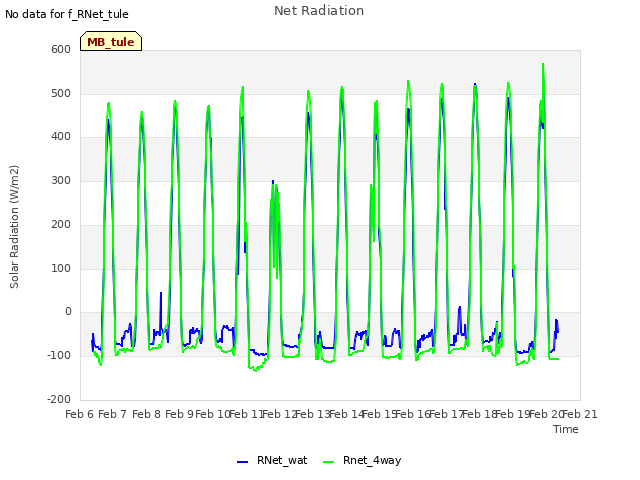Toggle the Rnet_4way legend entry
The height and width of the screenshot is (480, 640).
(x=362, y=460)
